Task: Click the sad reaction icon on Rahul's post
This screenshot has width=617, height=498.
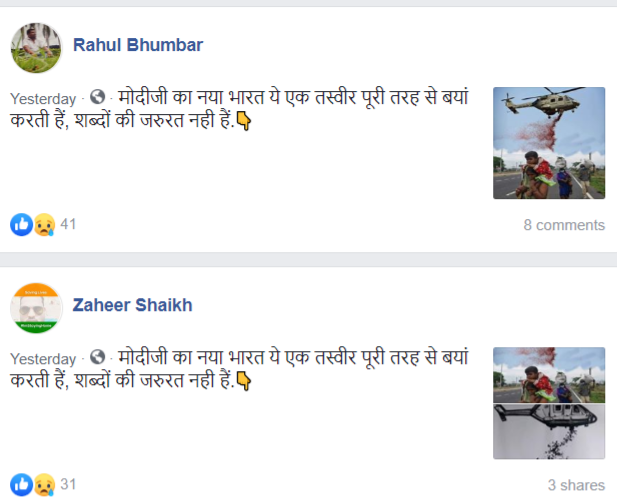Action: pos(44,225)
